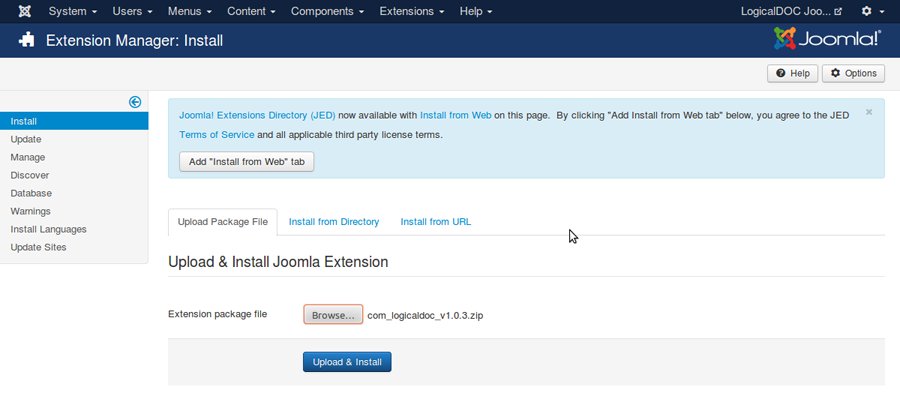Open the Terms of Service link

point(216,135)
